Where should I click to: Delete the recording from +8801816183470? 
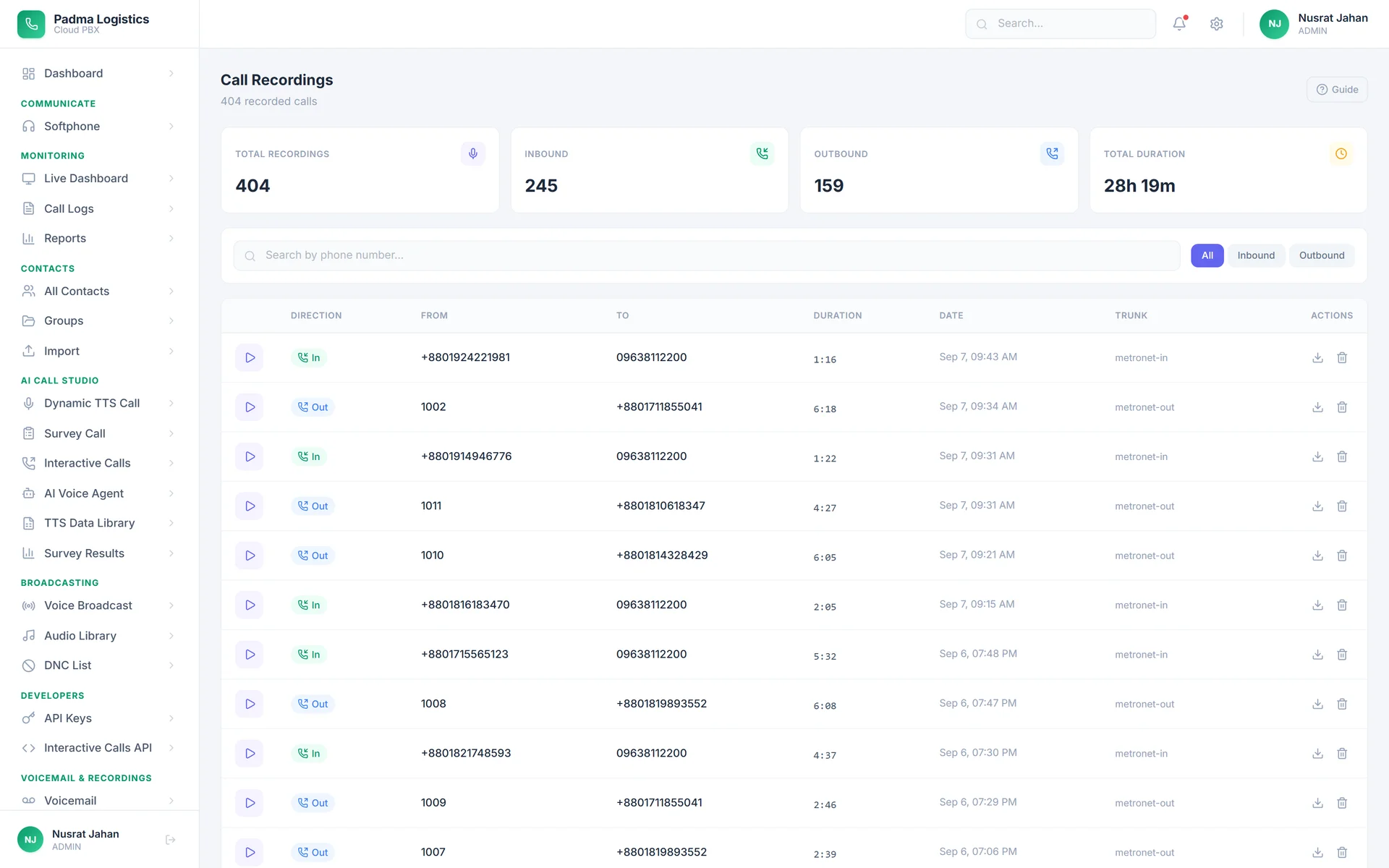[x=1342, y=605]
